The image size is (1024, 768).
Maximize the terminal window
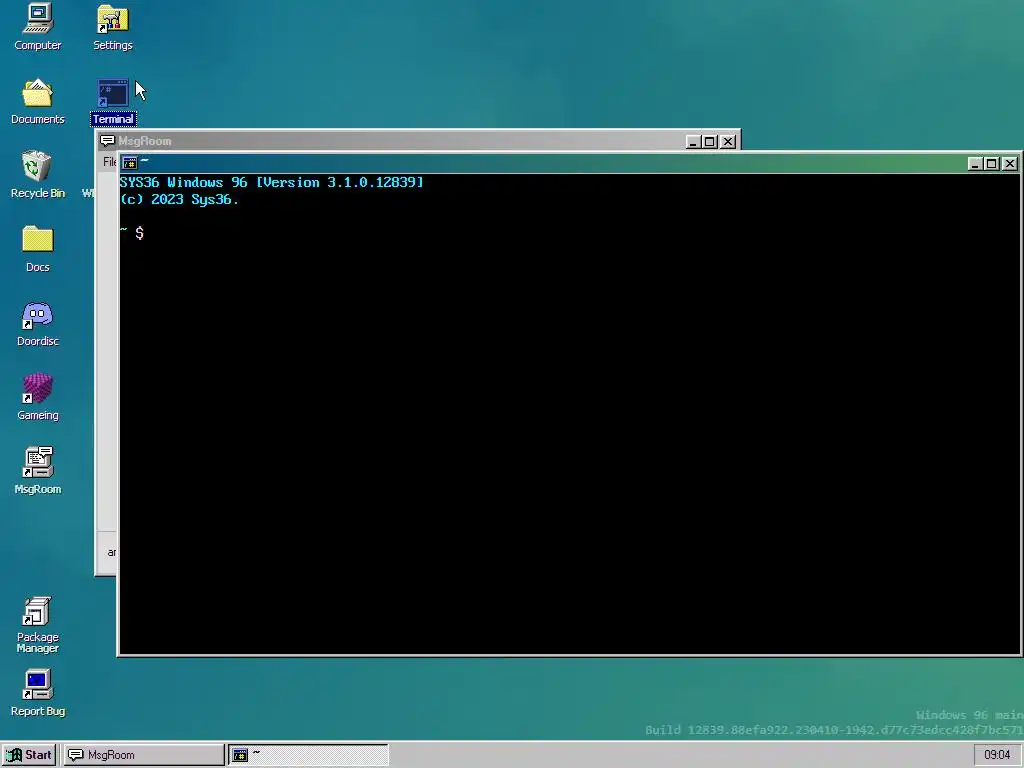tap(991, 164)
